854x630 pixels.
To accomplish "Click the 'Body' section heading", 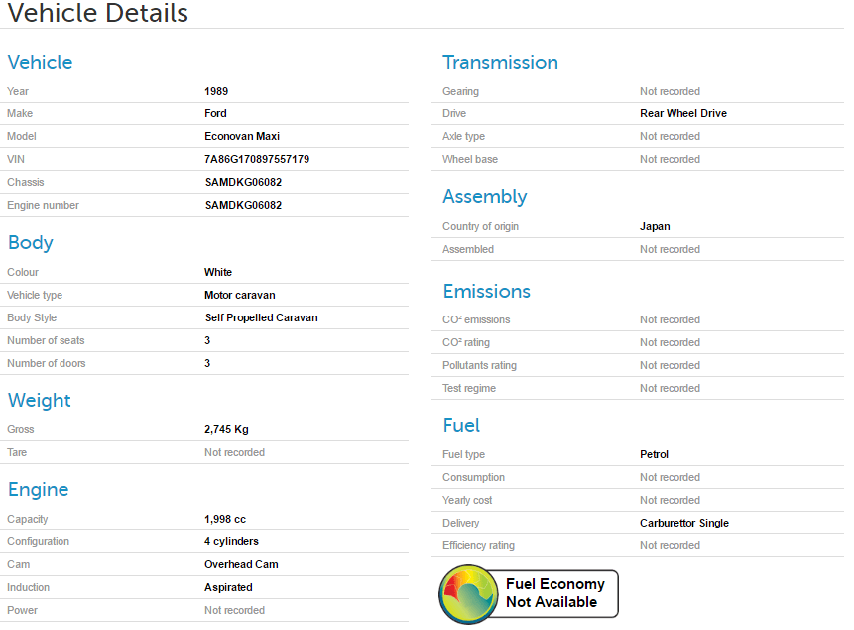I will pyautogui.click(x=30, y=242).
